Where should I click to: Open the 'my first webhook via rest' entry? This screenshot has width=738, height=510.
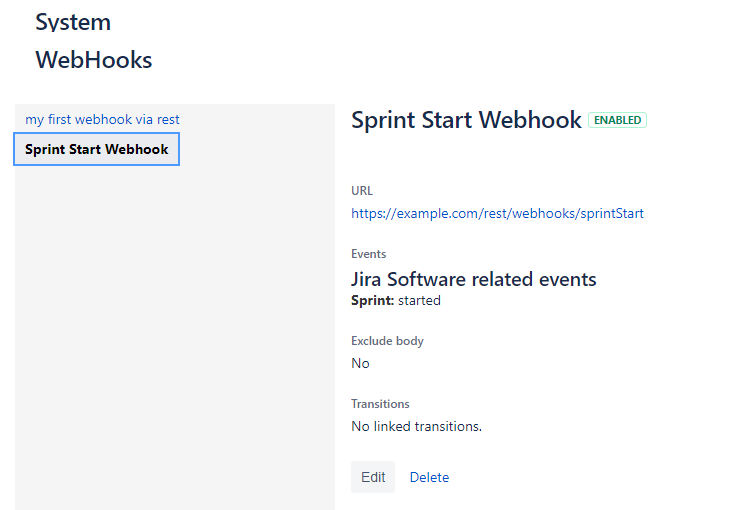[x=102, y=120]
